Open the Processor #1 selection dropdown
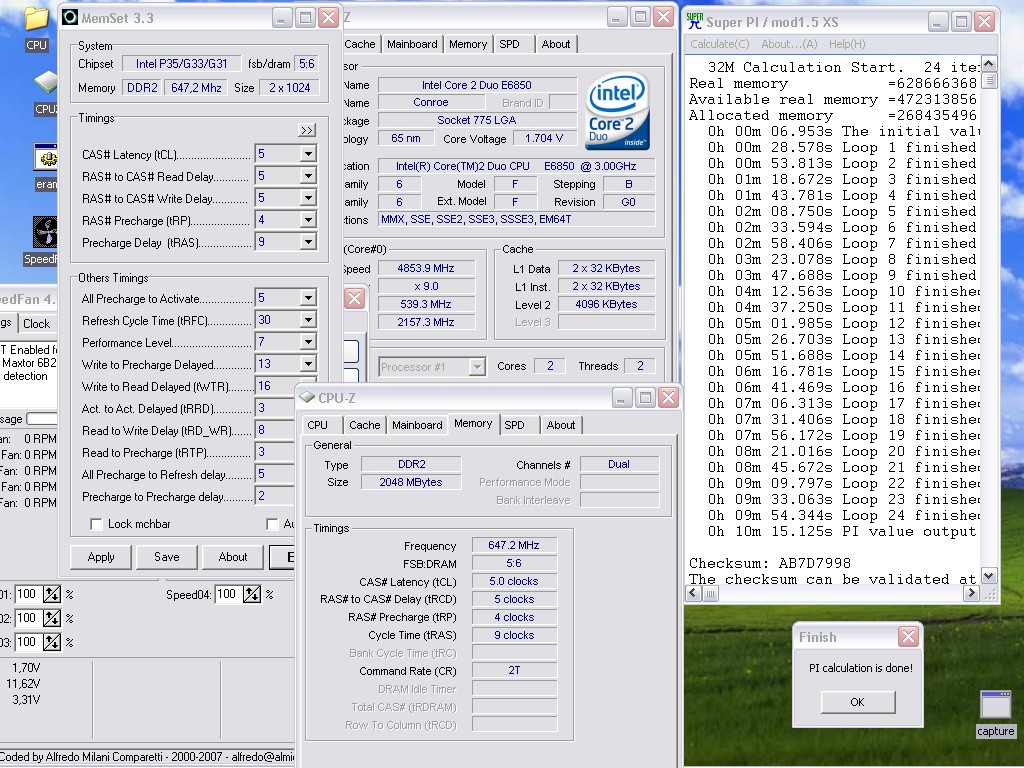This screenshot has height=768, width=1024. tap(477, 367)
